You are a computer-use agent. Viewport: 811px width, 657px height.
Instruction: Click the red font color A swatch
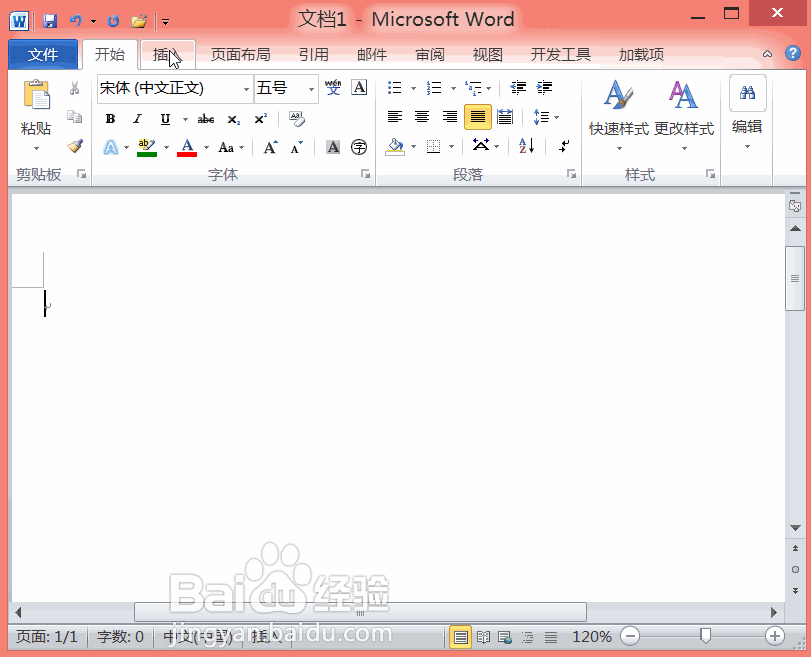pyautogui.click(x=187, y=147)
